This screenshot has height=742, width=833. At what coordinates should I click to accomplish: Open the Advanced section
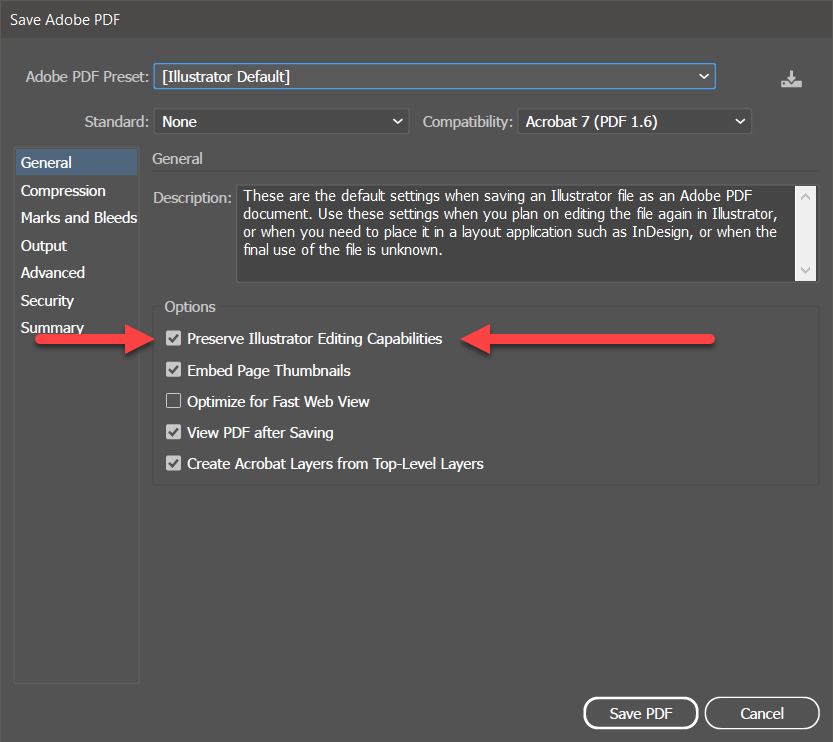pos(53,273)
